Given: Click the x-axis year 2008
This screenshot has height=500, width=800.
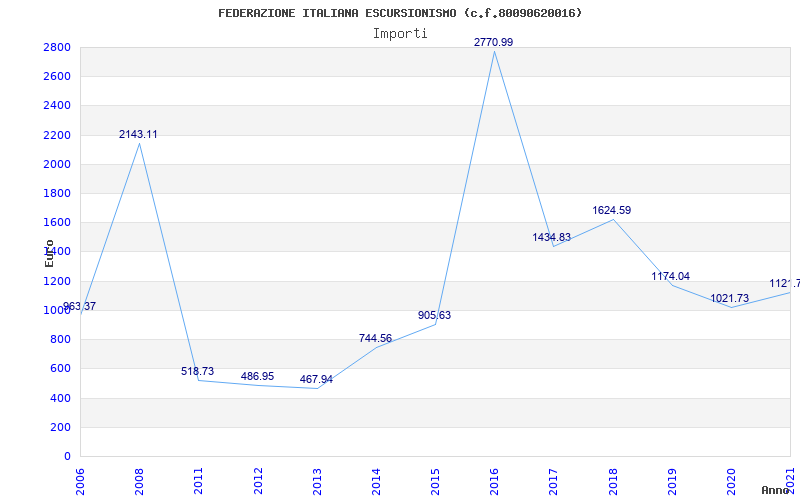Looking at the screenshot, I should click(x=139, y=481).
